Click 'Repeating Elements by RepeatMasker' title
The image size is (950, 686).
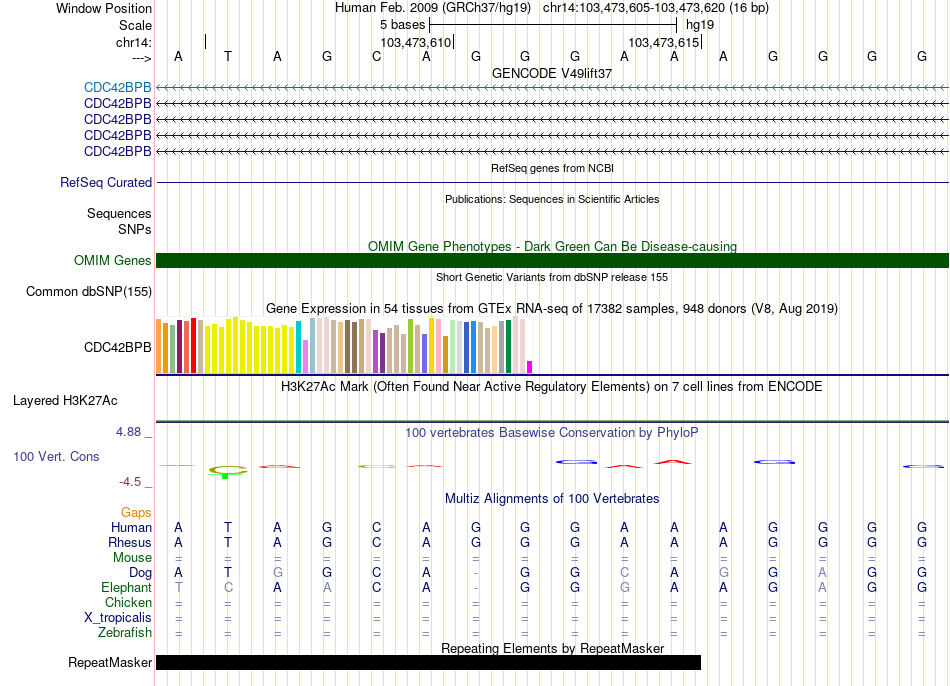pyautogui.click(x=552, y=648)
